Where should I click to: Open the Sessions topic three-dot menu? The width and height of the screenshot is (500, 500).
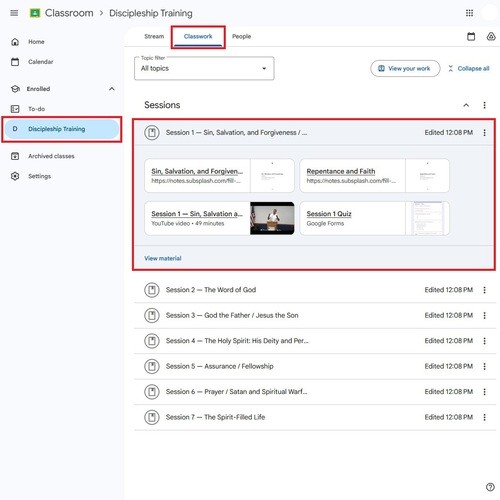click(x=484, y=105)
